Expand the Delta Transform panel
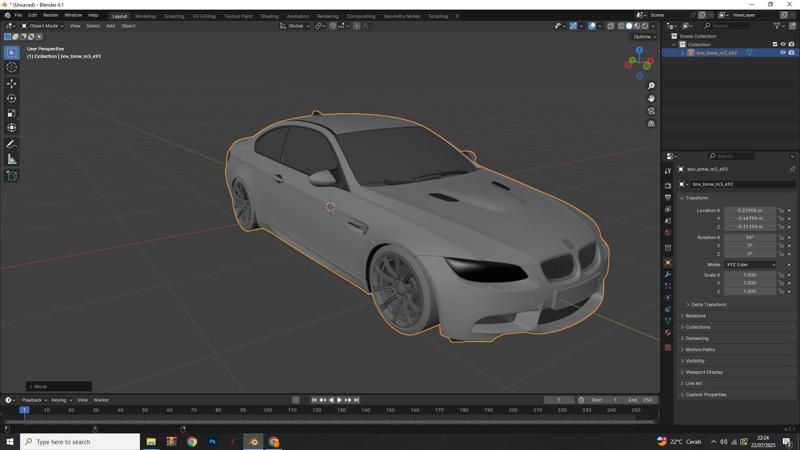 pos(709,305)
